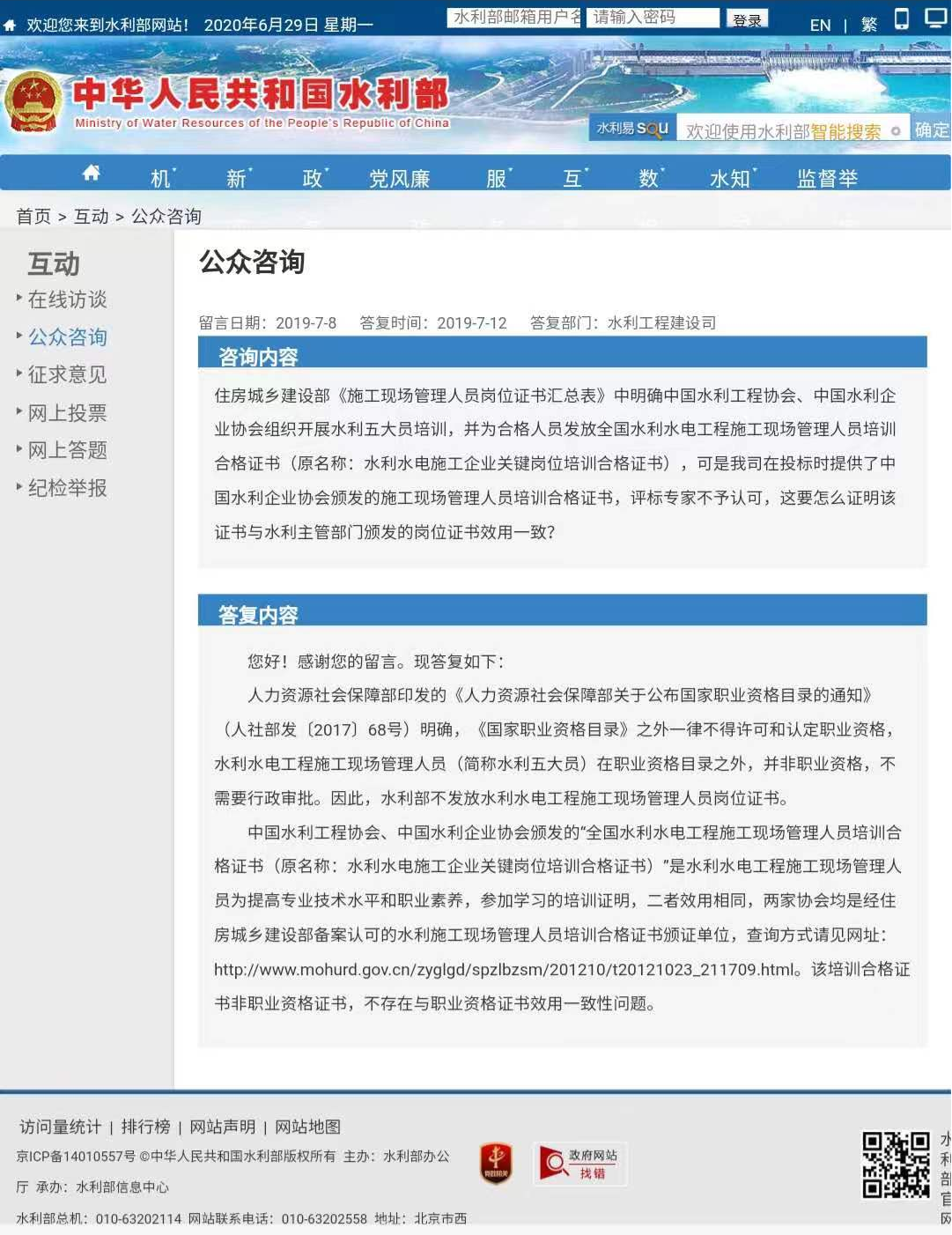
Task: Click the 水利易SOU smart search icon
Action: pos(631,129)
